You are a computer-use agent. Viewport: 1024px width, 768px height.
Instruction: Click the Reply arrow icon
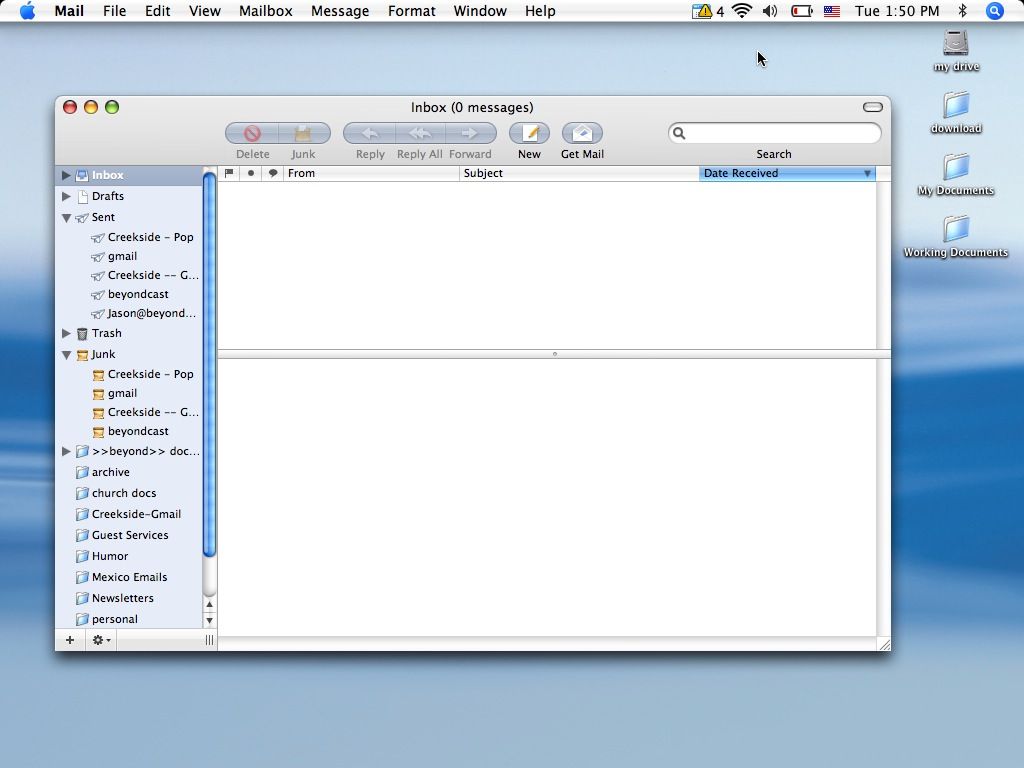370,134
